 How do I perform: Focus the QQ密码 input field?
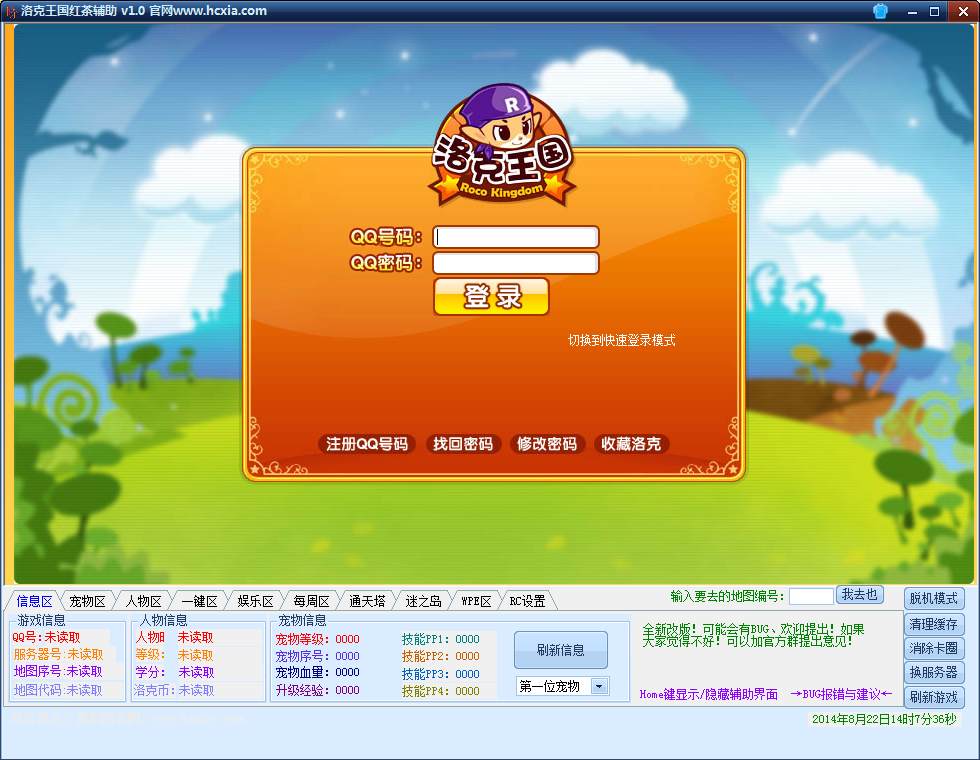516,262
